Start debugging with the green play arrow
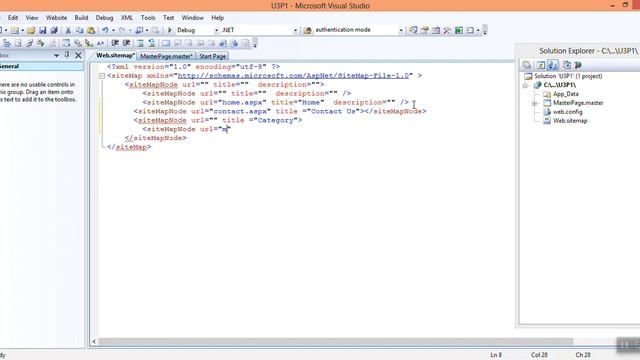 [x=170, y=30]
